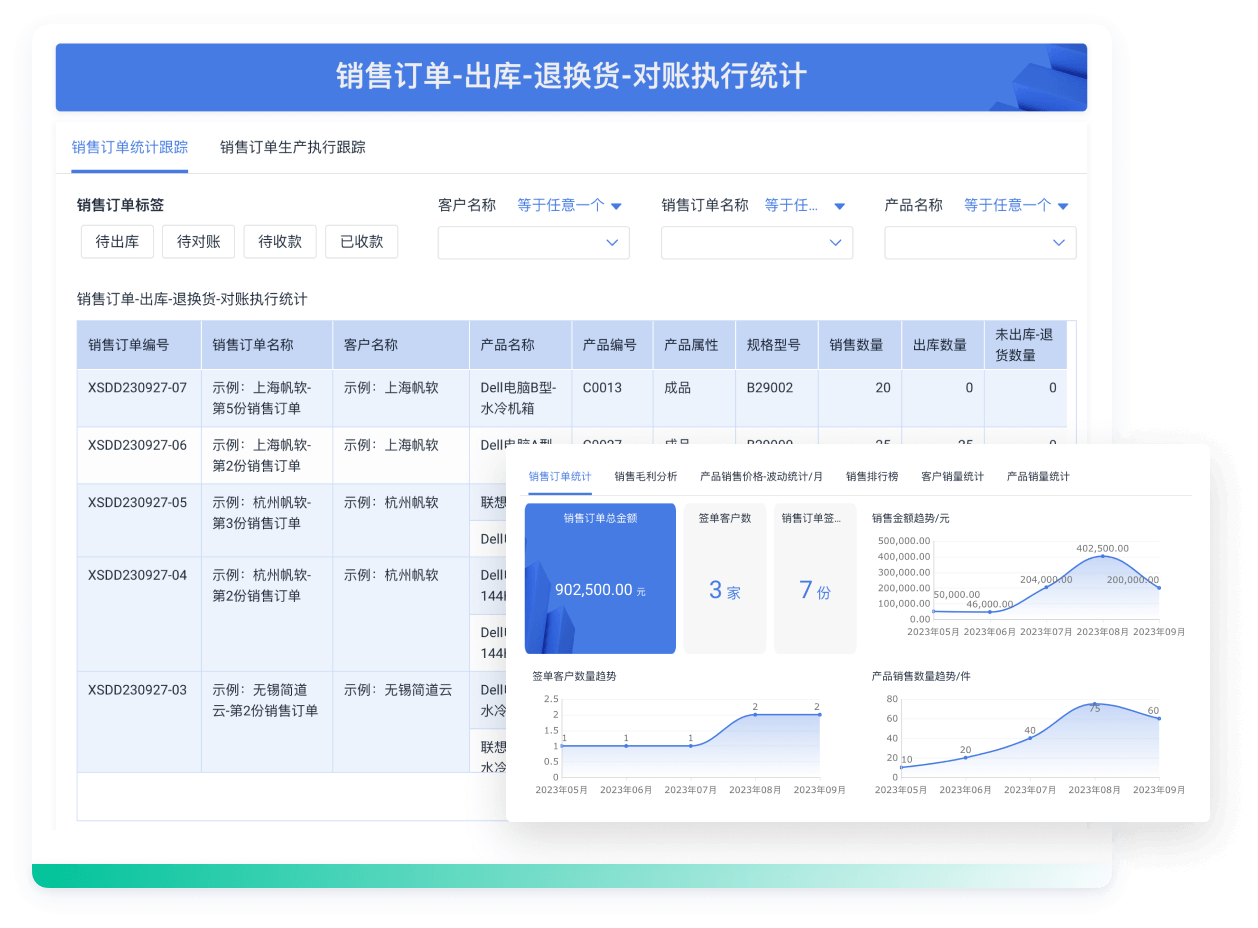Select the 客户销量统计 tab

tap(952, 477)
